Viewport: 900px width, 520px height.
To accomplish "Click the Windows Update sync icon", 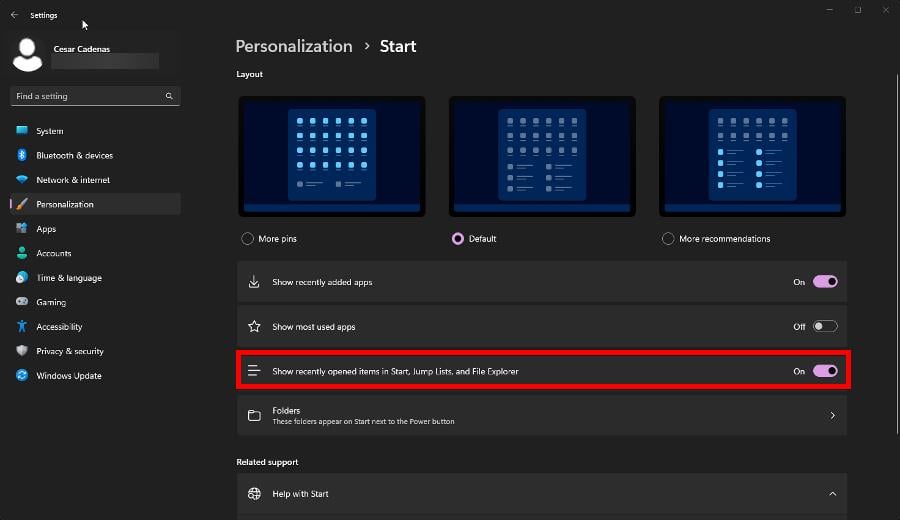I will (x=22, y=375).
